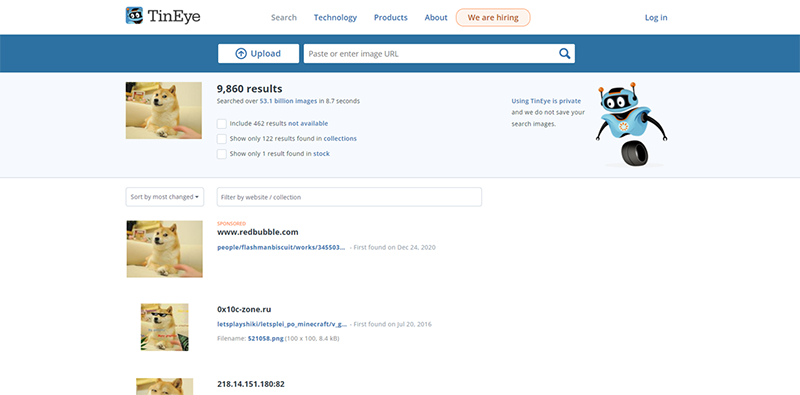Open the Search nav item

[284, 17]
